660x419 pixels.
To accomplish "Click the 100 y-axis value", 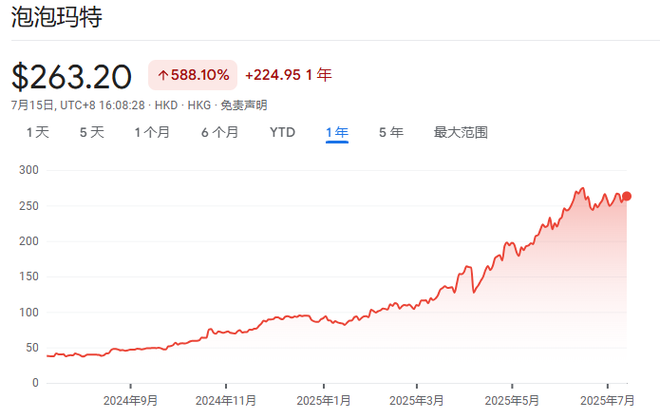I will (x=29, y=312).
